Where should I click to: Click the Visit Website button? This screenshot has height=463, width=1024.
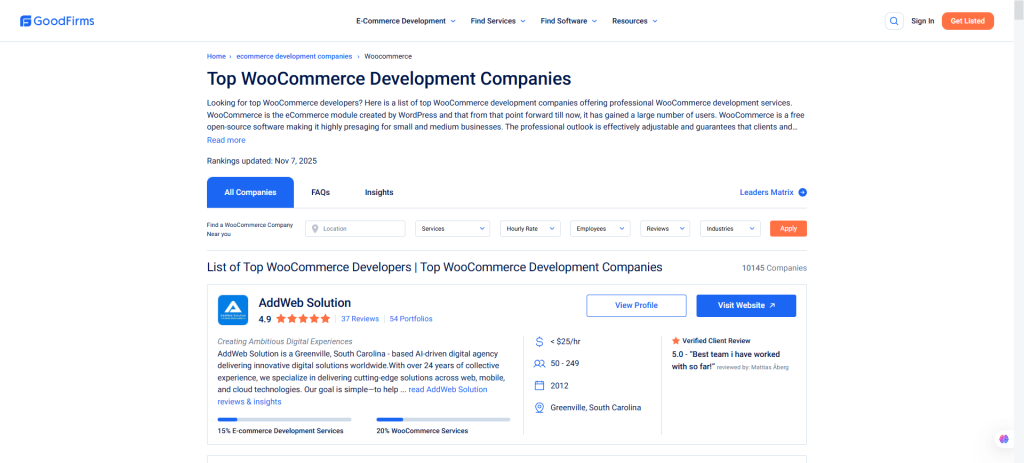[x=746, y=305]
